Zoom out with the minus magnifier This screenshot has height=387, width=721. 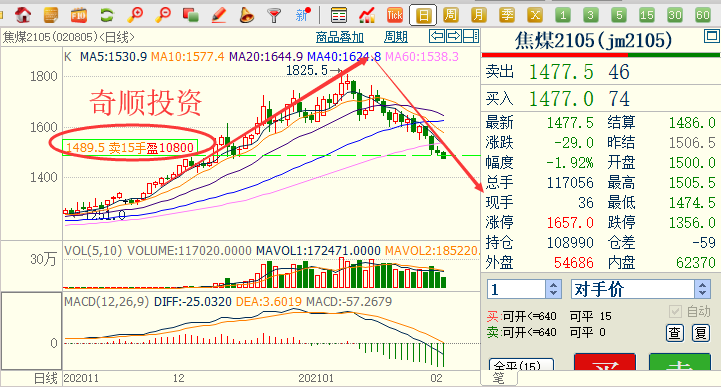pyautogui.click(x=163, y=15)
